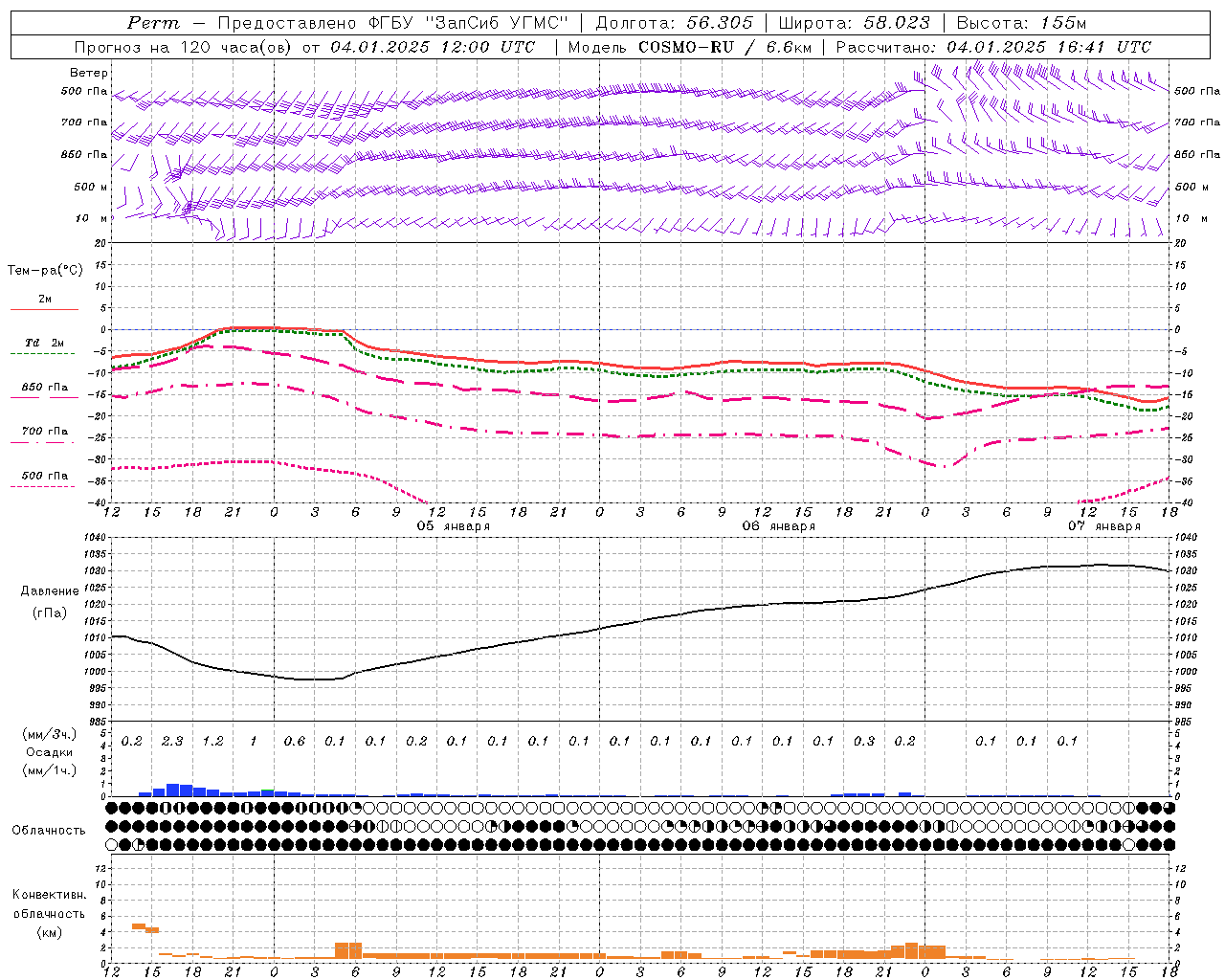Click the "Конвективн." convective cloud label
Screen dimensions: 1225x980
click(49, 895)
